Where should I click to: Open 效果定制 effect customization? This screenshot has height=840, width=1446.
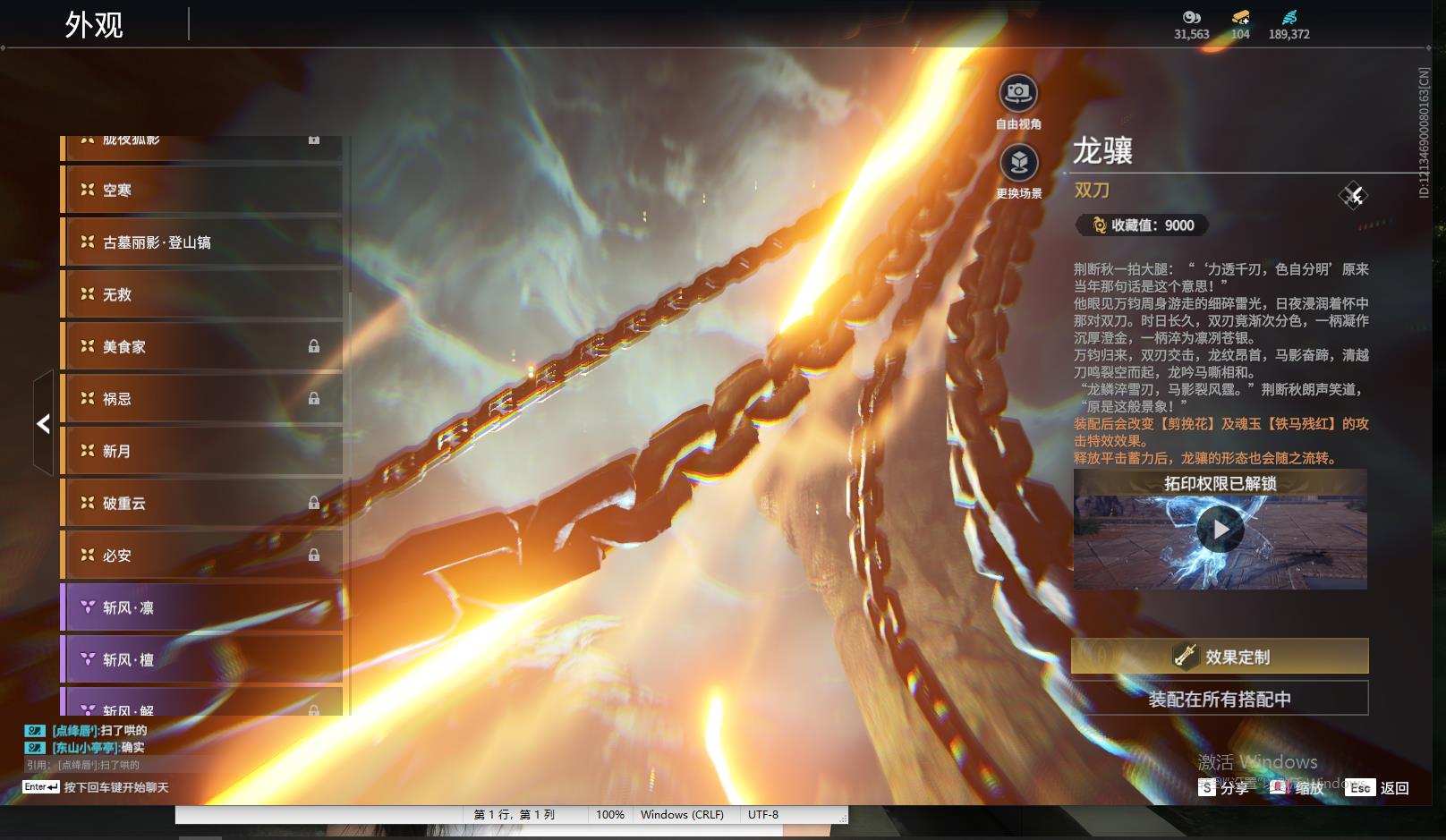click(x=1220, y=657)
